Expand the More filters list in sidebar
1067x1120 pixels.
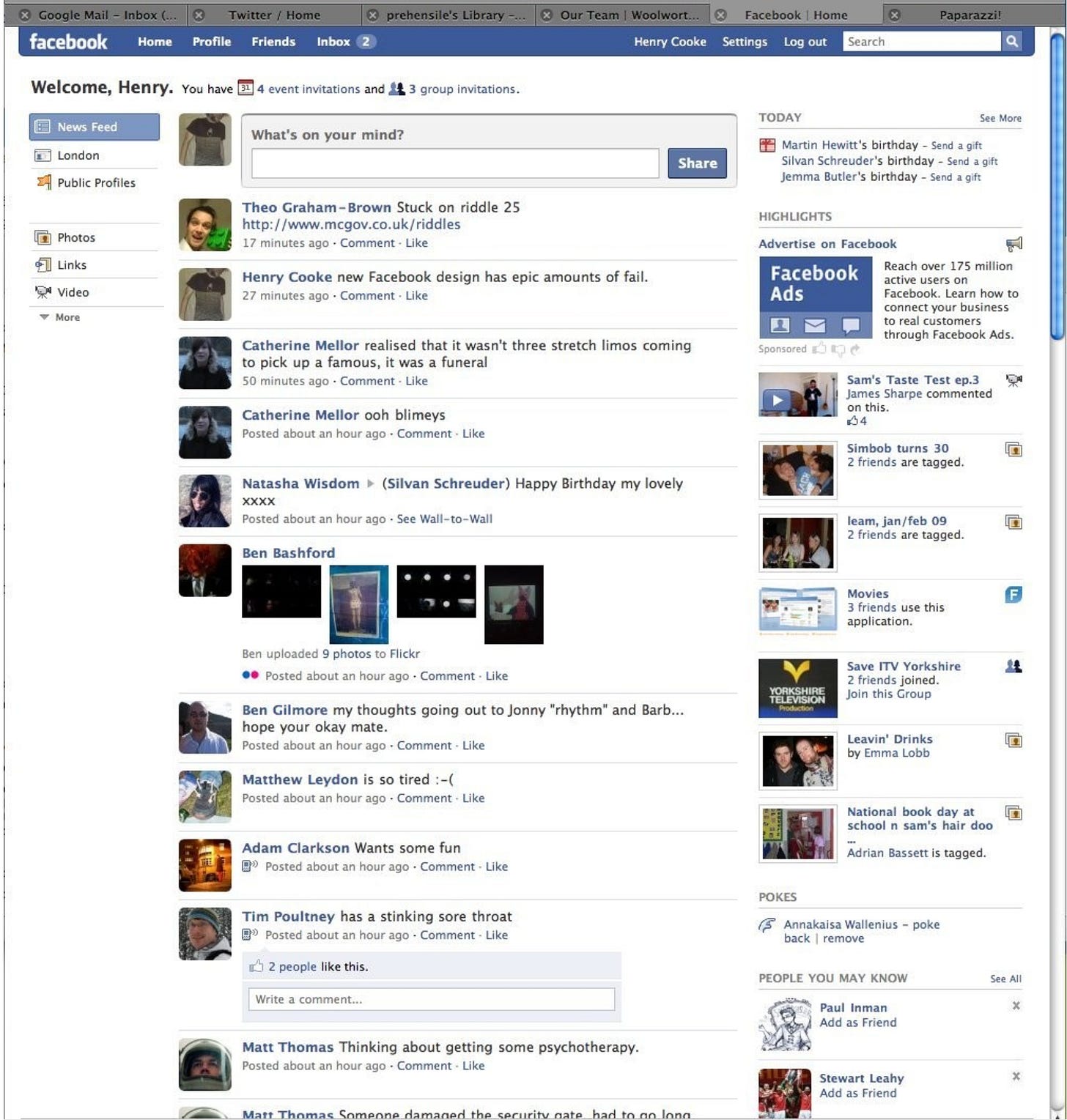(x=59, y=317)
